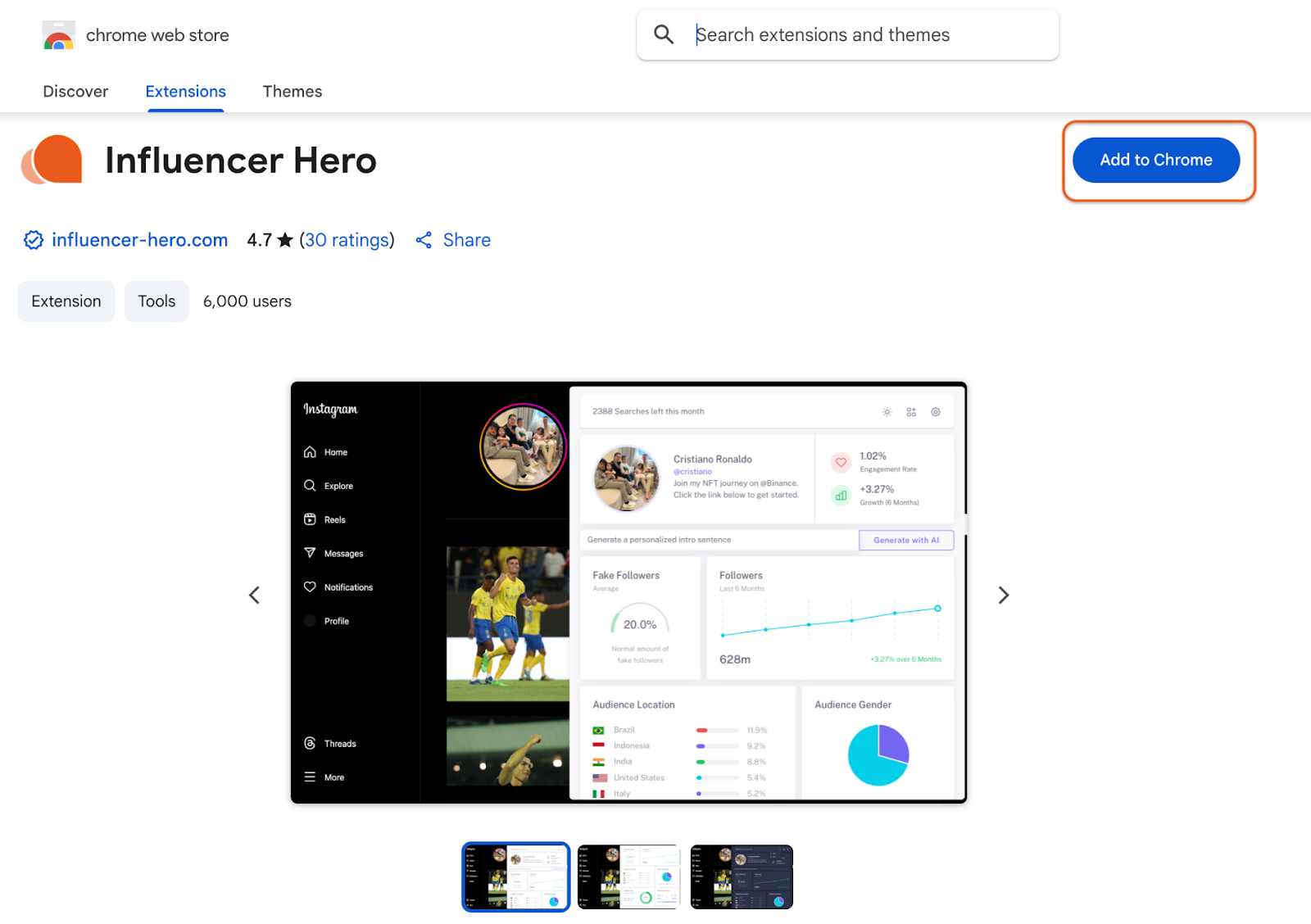Viewport: 1311px width, 924px height.
Task: Click the Fake Followers 20.0% gauge
Action: [x=640, y=620]
